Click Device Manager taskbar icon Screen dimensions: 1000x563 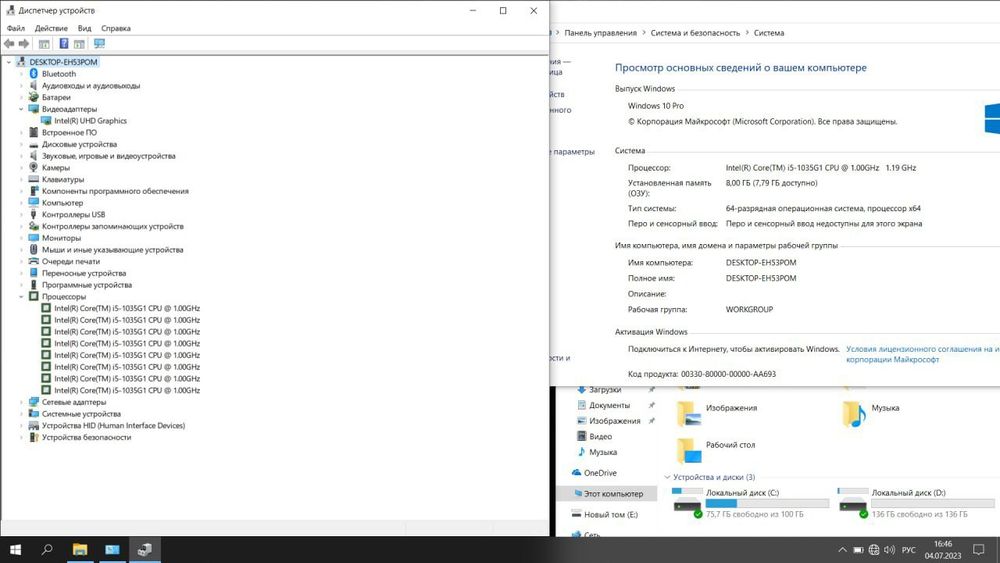(145, 550)
